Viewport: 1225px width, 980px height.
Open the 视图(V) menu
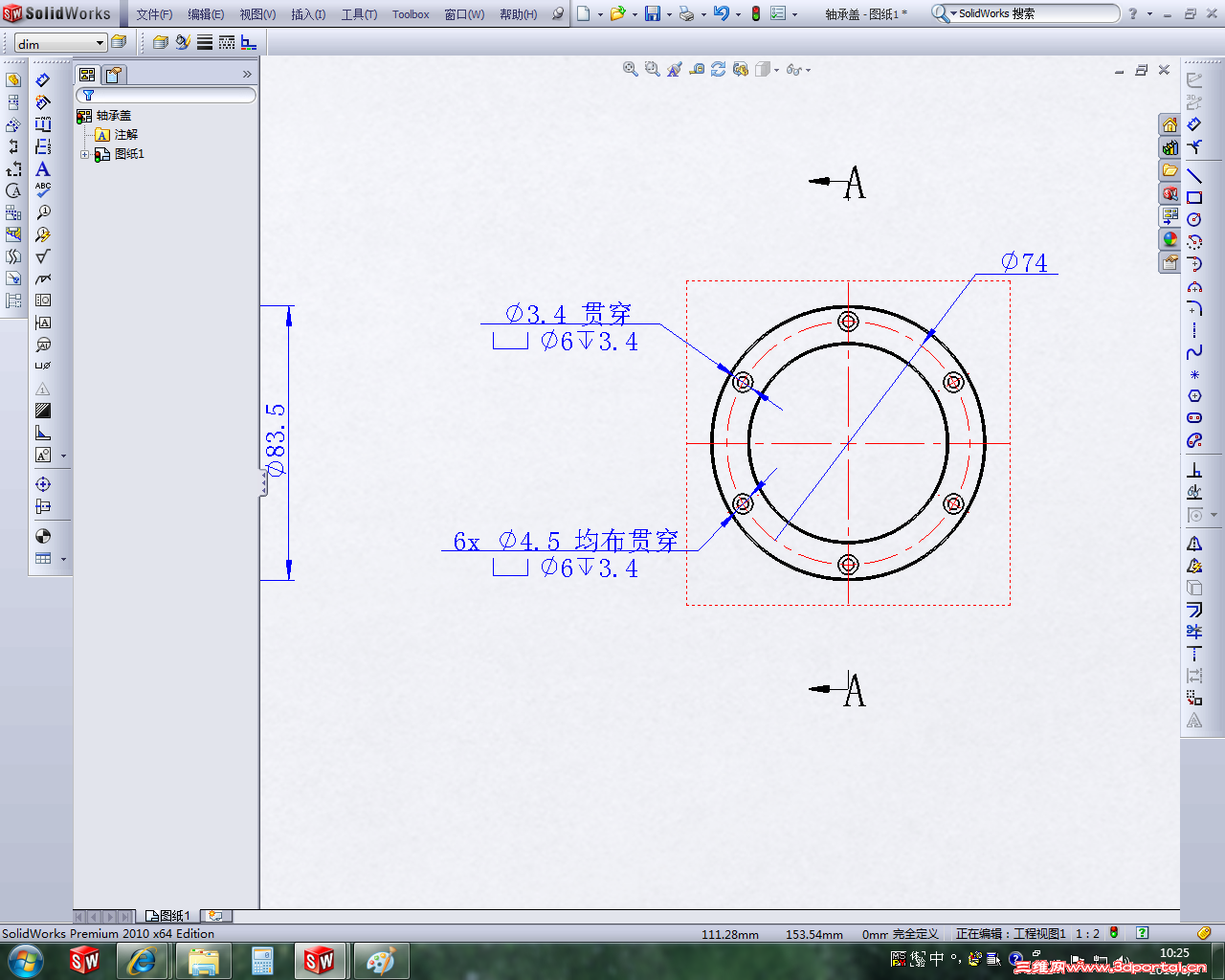257,14
